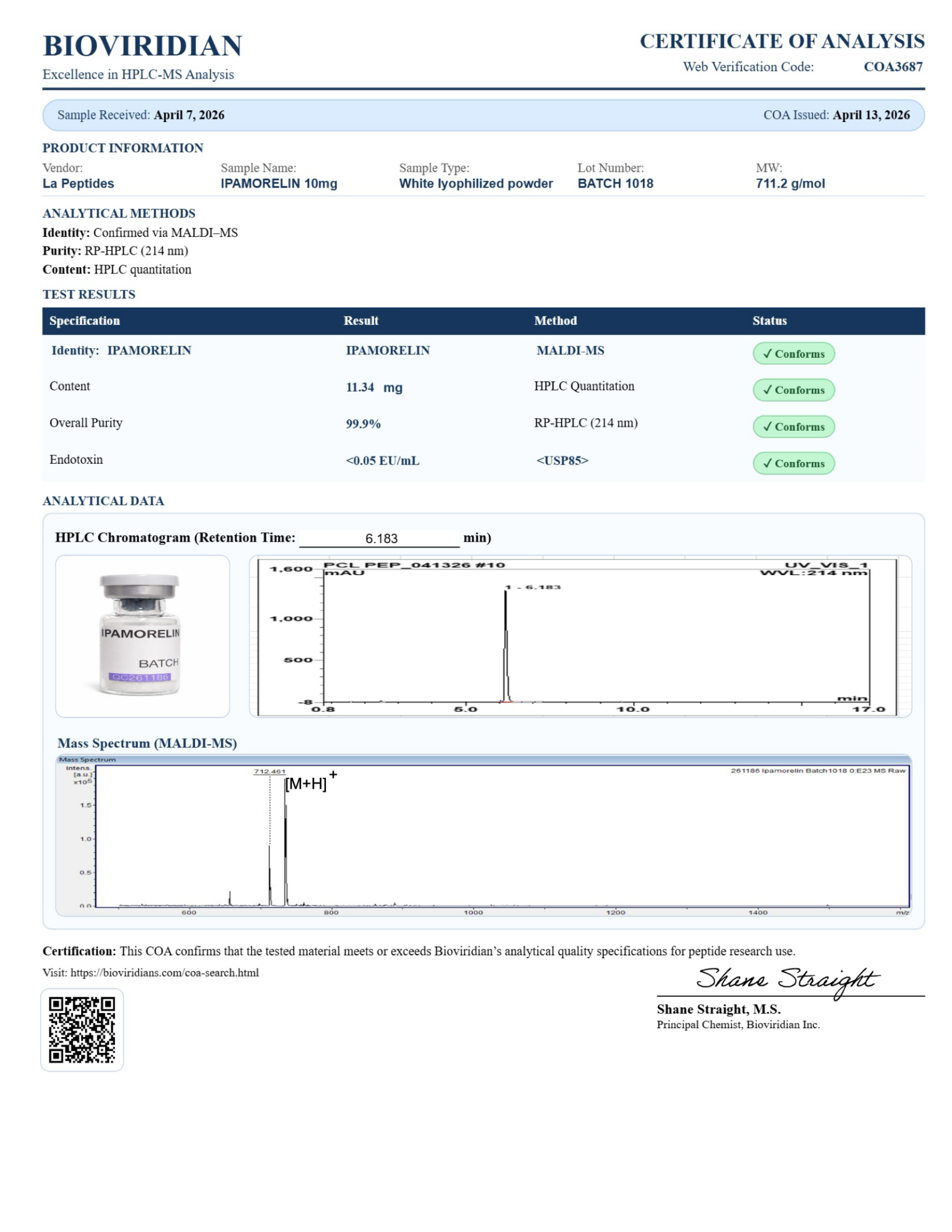
Task: Click the Sample Received date April 7, 2026
Action: [189, 115]
